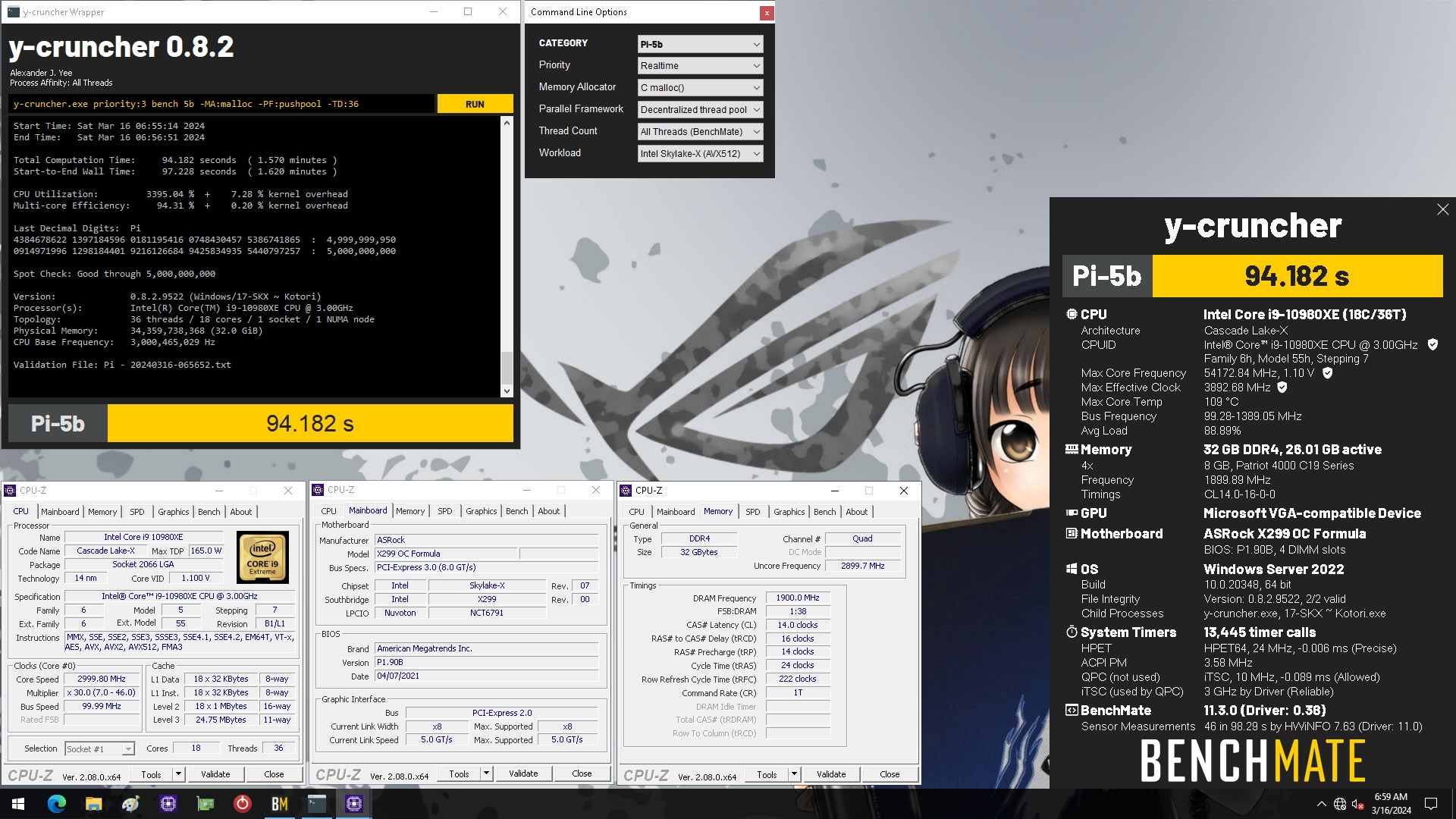Open About tab in the right CPU-Z window
Viewport: 1456px width, 819px height.
[857, 512]
